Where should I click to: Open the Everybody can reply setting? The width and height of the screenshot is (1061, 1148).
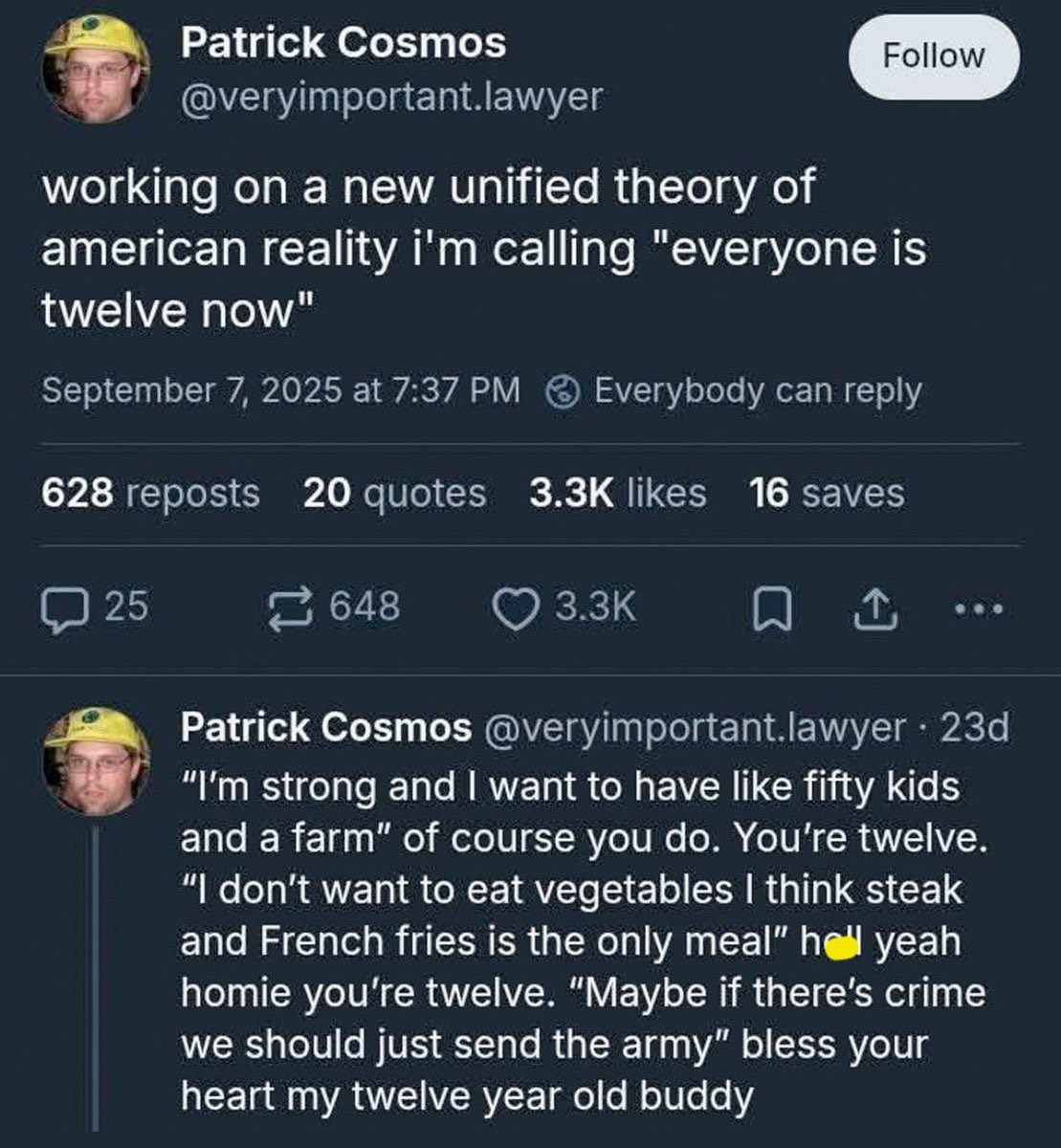(757, 390)
